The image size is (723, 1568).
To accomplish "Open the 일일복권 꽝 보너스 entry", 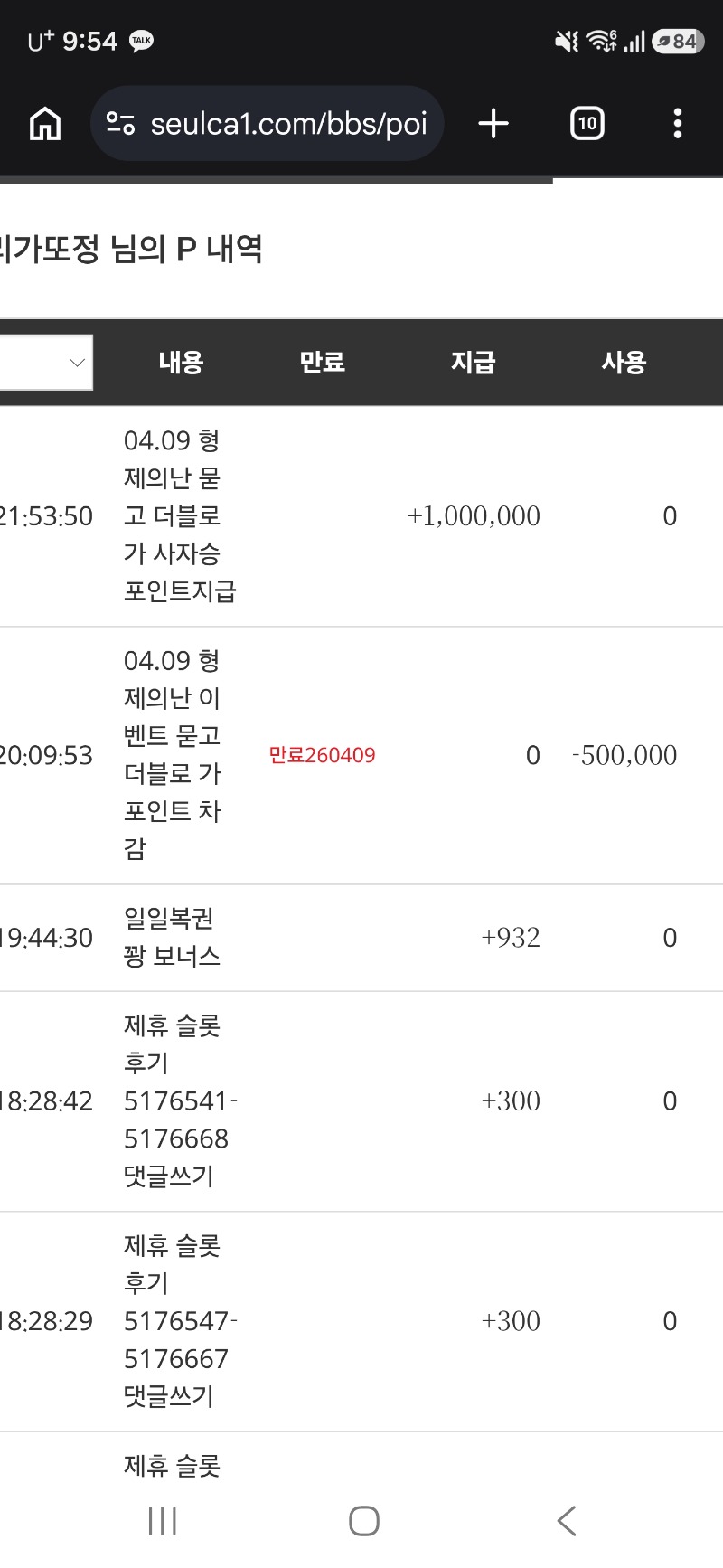I will [x=172, y=938].
